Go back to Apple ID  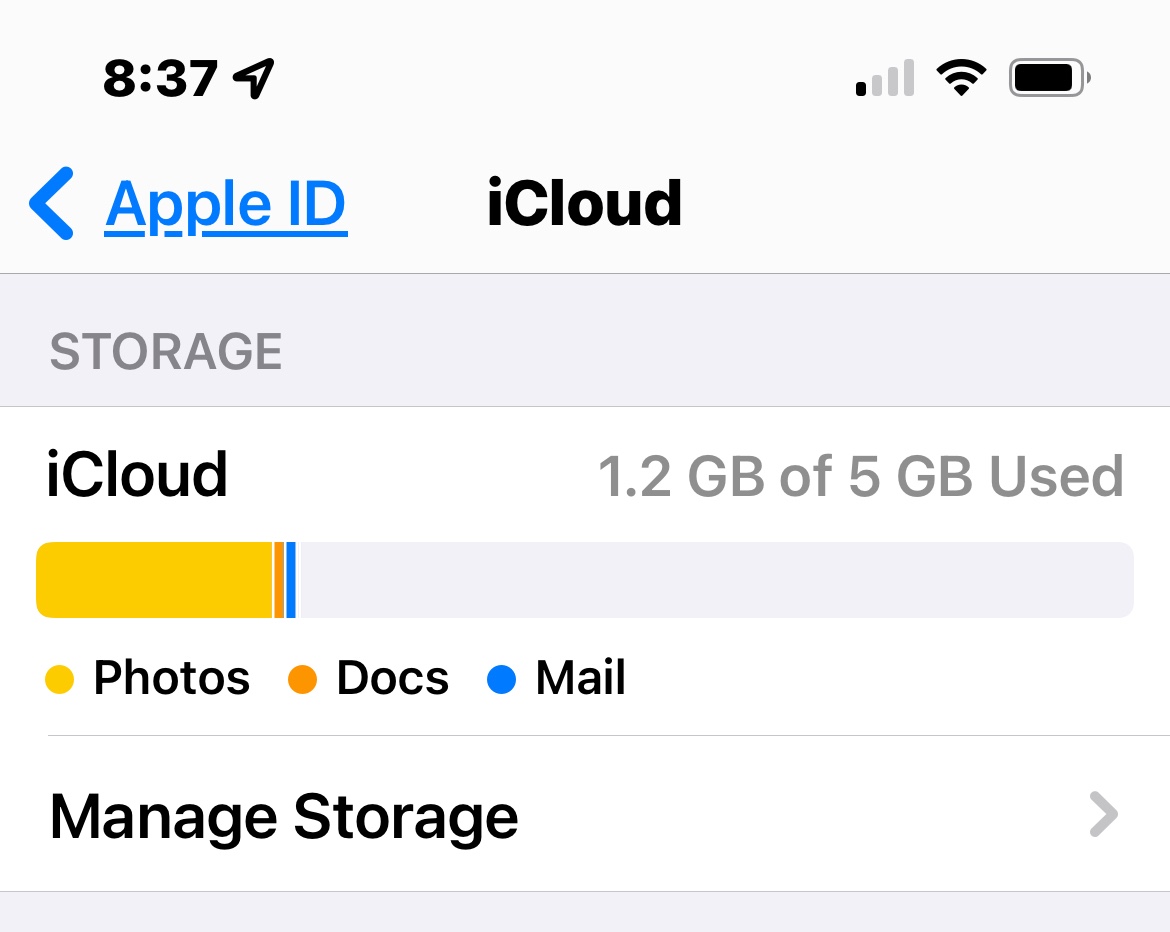point(226,204)
